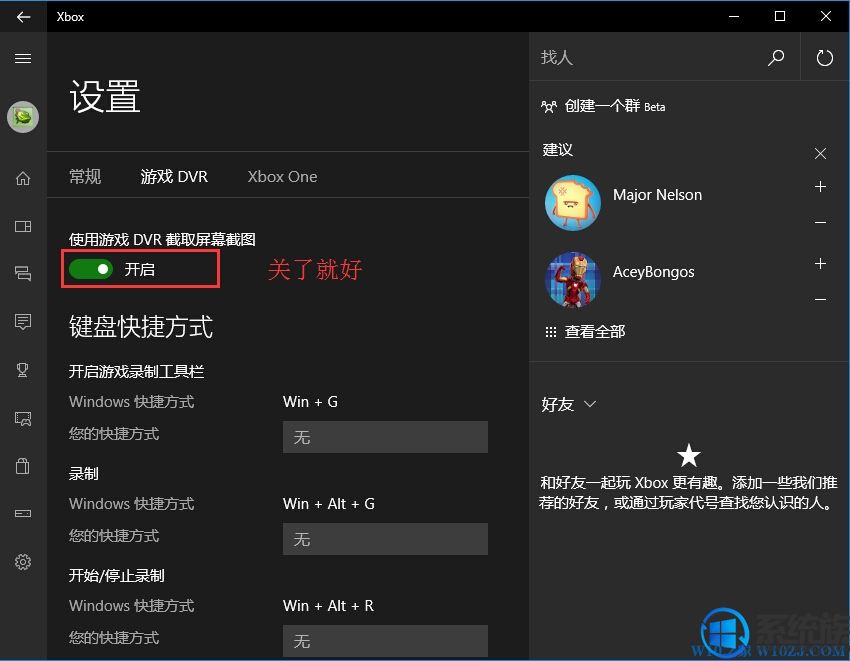Click 查看全部 to see all suggestions
This screenshot has width=850, height=661.
tap(595, 331)
